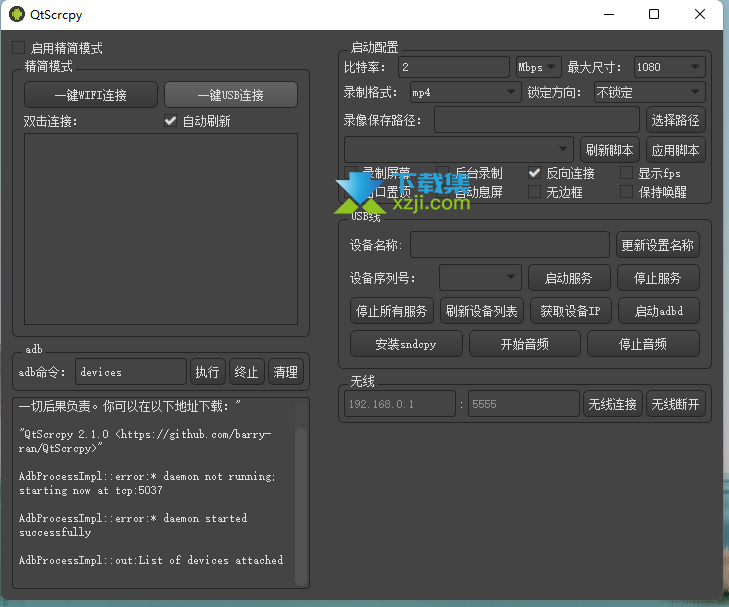The image size is (729, 607).
Task: Focus the wireless port field 5555
Action: [524, 403]
